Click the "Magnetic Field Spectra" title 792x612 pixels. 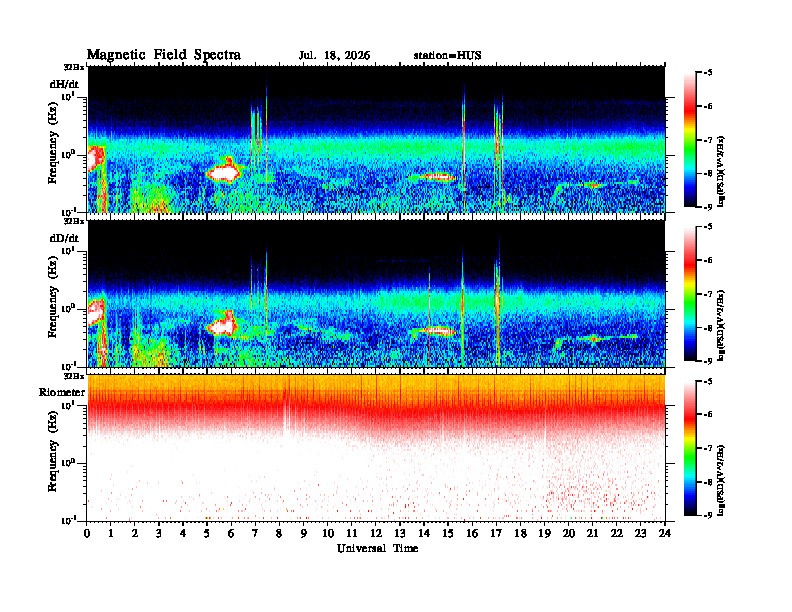164,55
